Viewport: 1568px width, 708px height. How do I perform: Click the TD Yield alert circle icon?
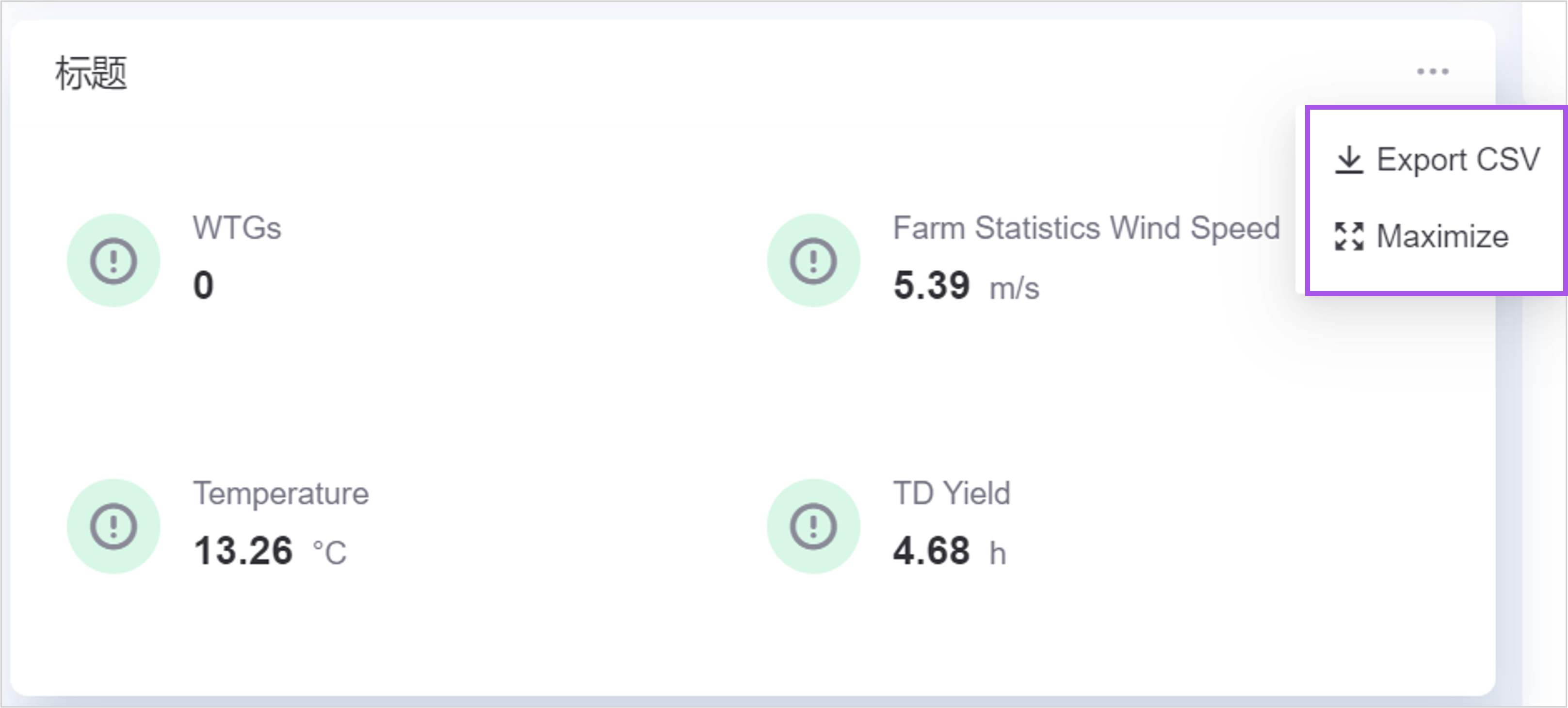(813, 526)
